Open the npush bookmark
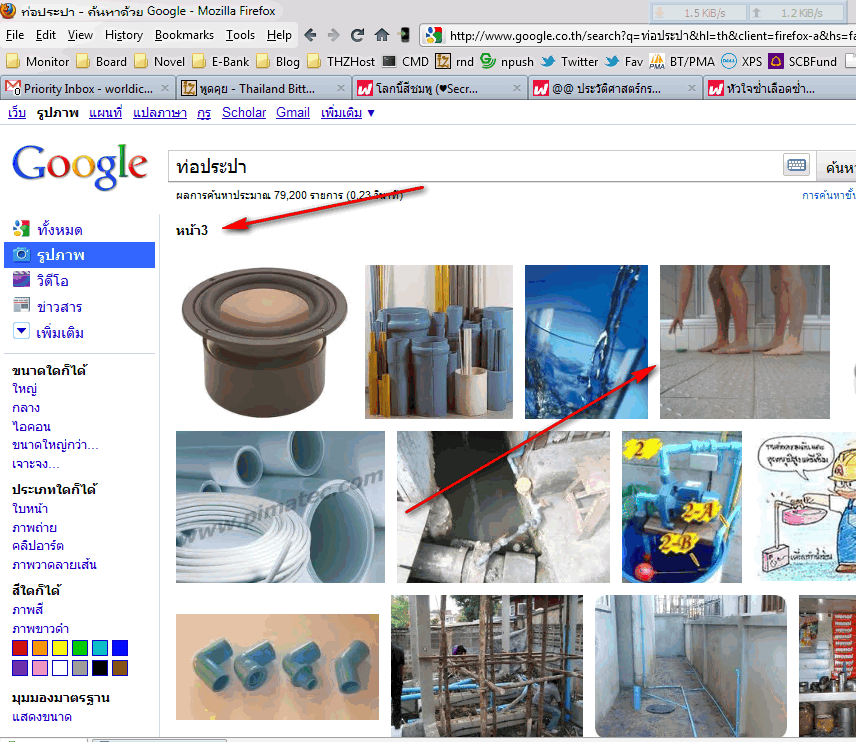 point(507,62)
